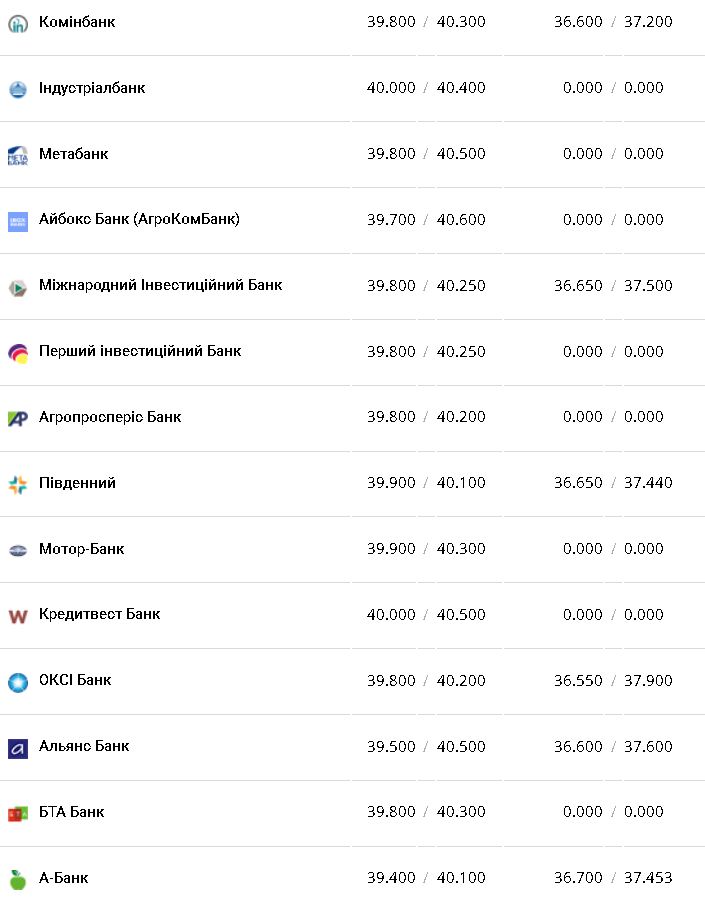Click the Південний bank logo icon
This screenshot has height=908, width=705.
[18, 484]
